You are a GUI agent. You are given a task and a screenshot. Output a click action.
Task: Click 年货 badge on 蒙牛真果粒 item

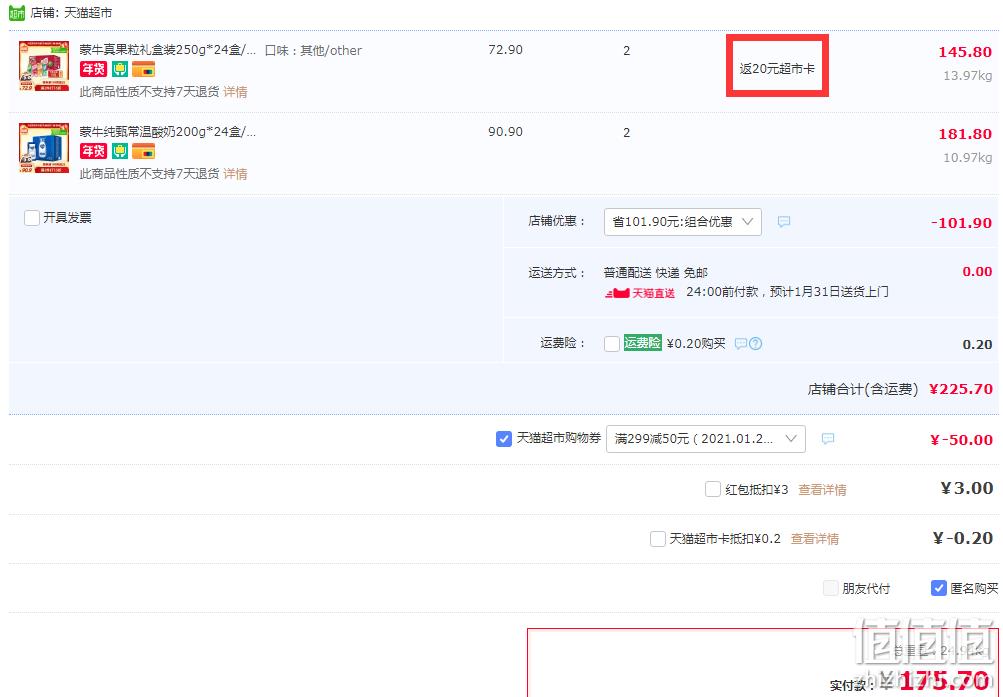point(93,69)
